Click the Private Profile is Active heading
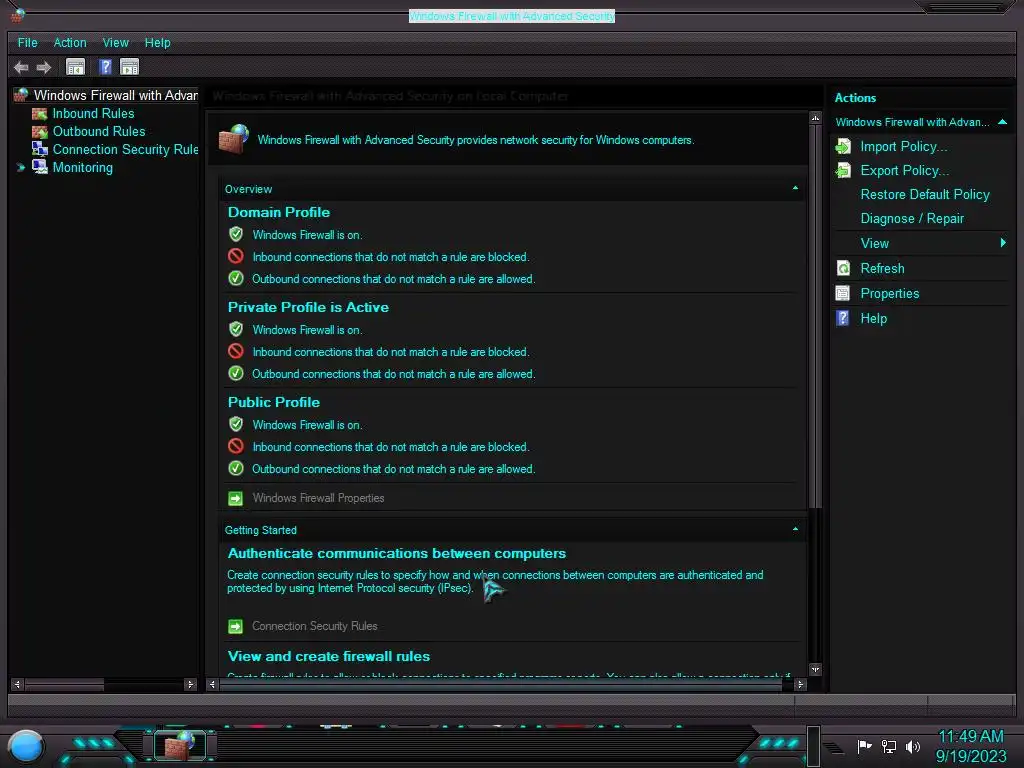Viewport: 1024px width, 768px height. click(x=308, y=308)
